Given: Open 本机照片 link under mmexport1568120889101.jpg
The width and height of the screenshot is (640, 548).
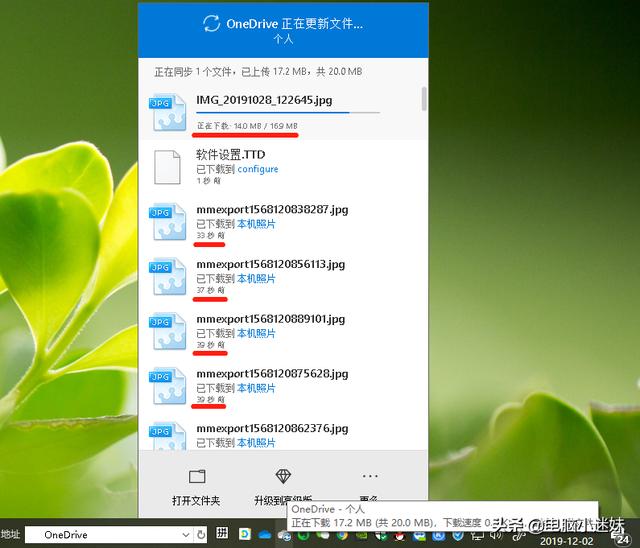Looking at the screenshot, I should [x=256, y=333].
